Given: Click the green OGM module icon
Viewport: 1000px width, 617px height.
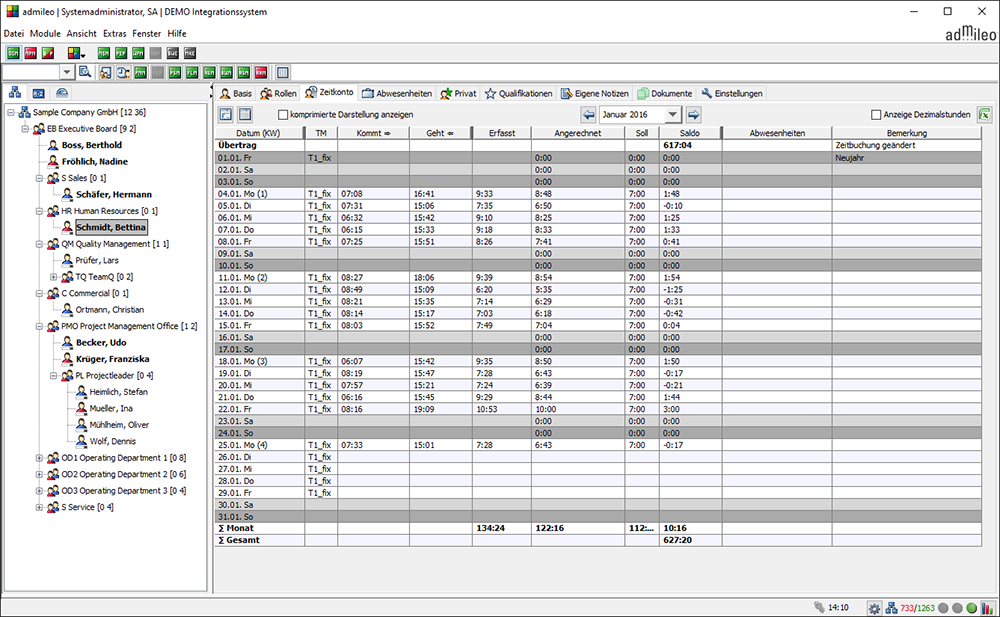Looking at the screenshot, I should point(13,52).
